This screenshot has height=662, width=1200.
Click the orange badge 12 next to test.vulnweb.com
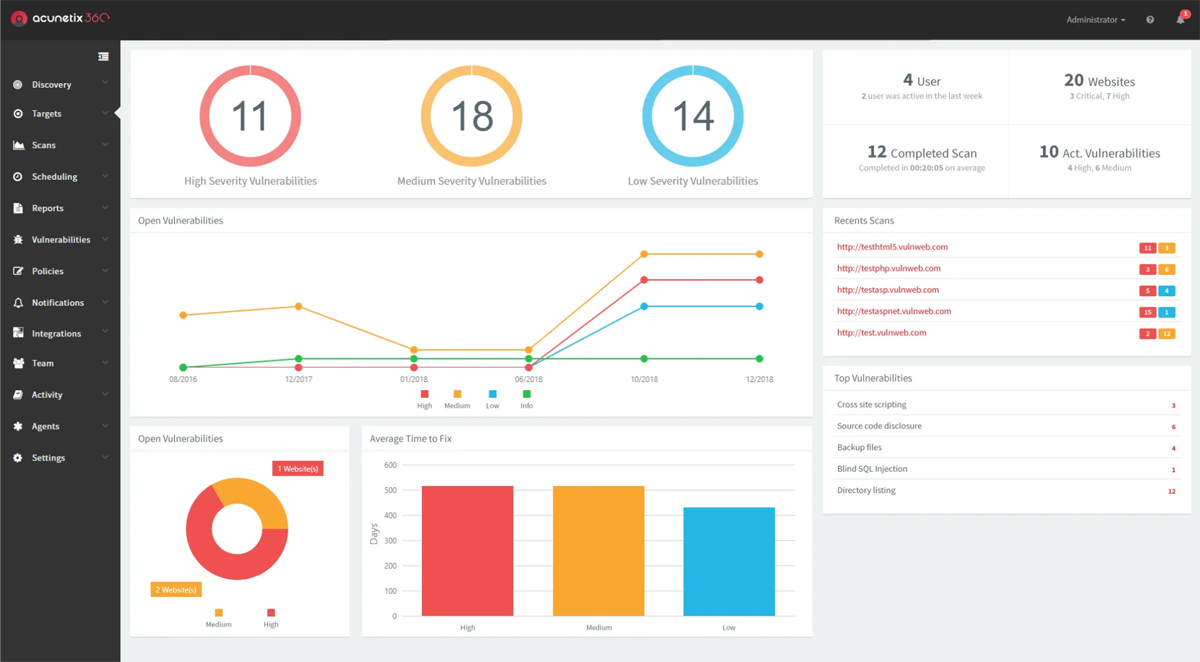[x=1167, y=334]
